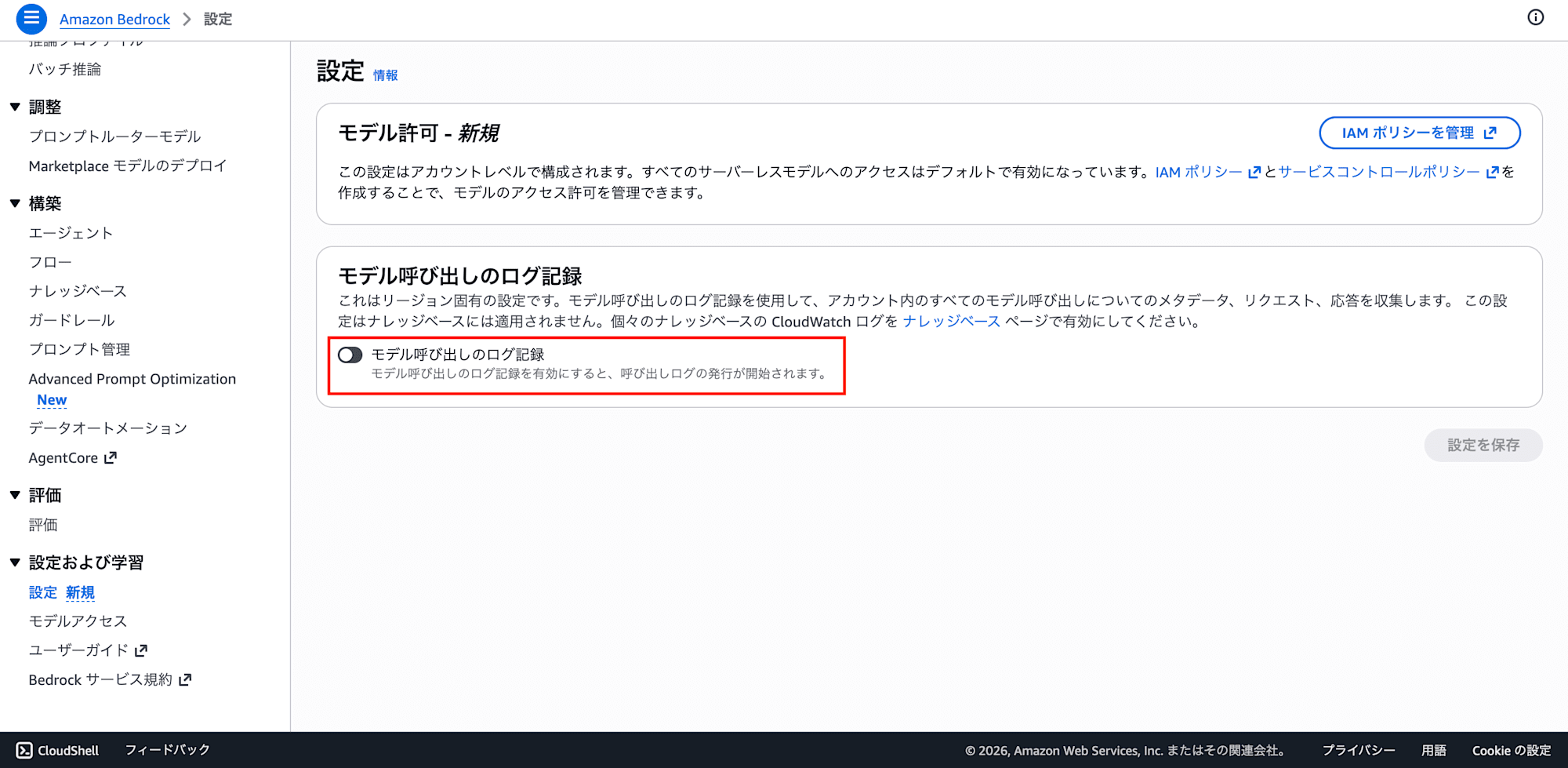Screen dimensions: 1568x768
Task: Go to エージェント in sidebar
Action: click(71, 233)
